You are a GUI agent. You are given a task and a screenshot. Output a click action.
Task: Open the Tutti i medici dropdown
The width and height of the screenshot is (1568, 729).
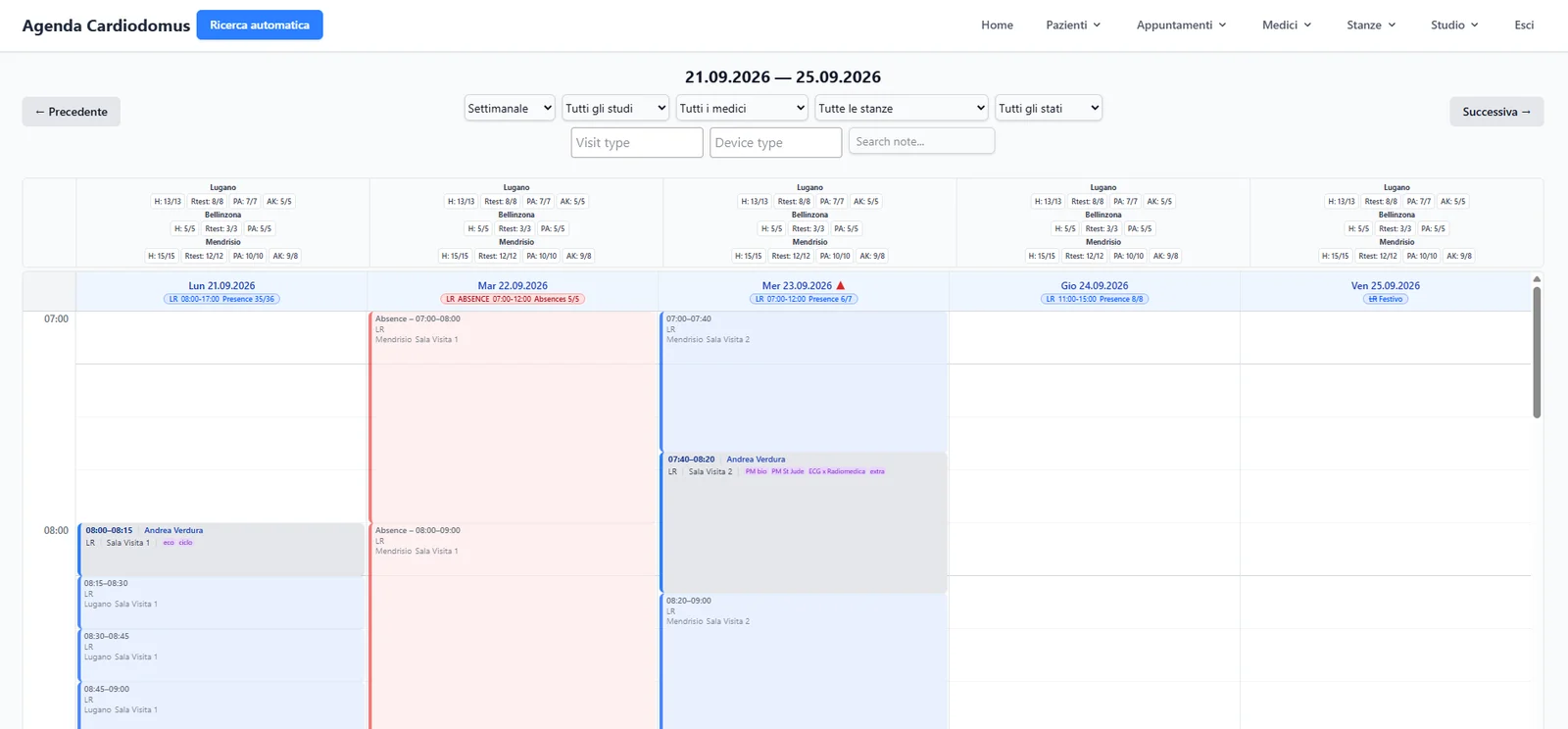(742, 109)
